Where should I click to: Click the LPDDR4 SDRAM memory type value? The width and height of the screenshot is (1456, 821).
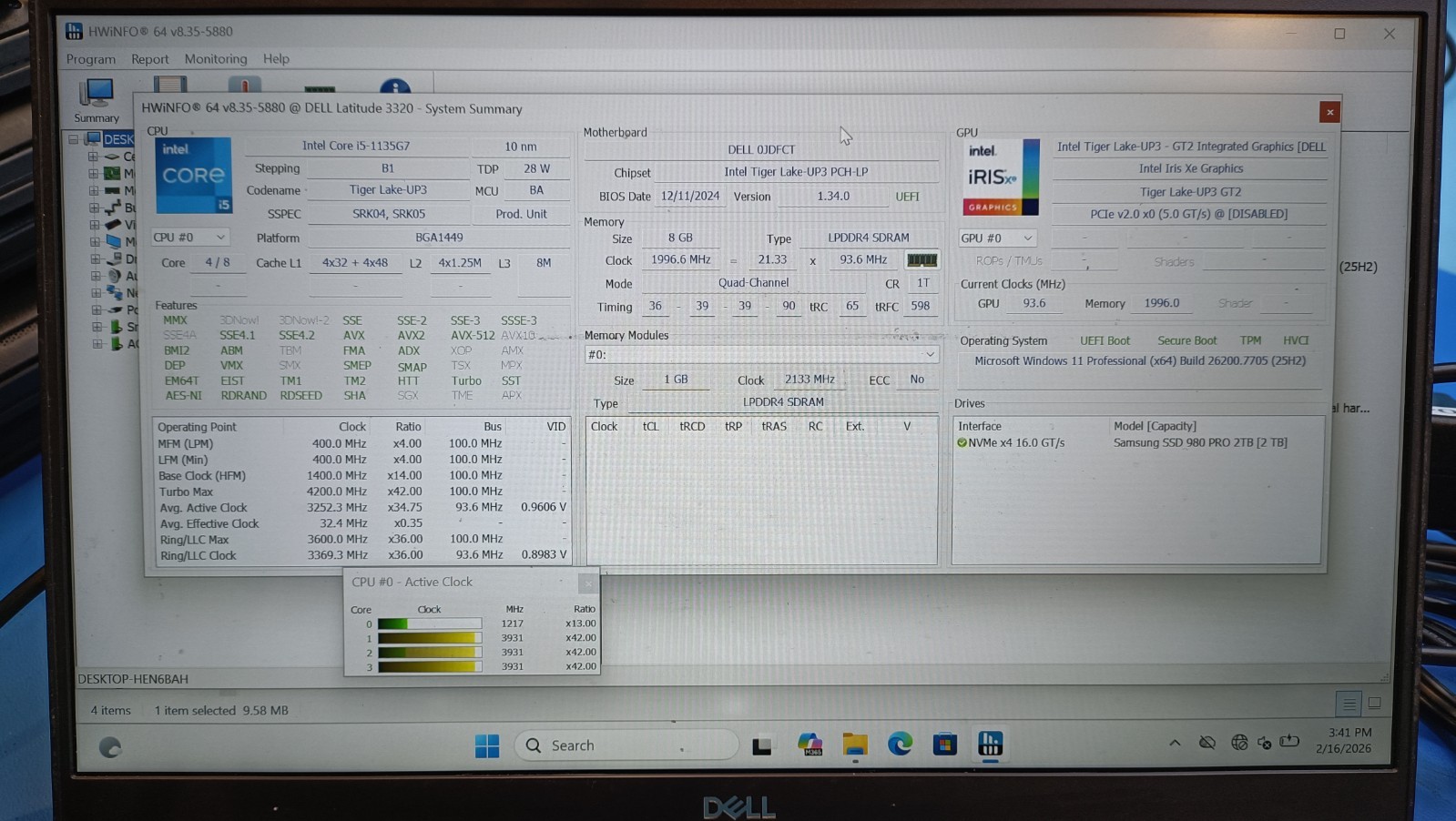(x=869, y=238)
